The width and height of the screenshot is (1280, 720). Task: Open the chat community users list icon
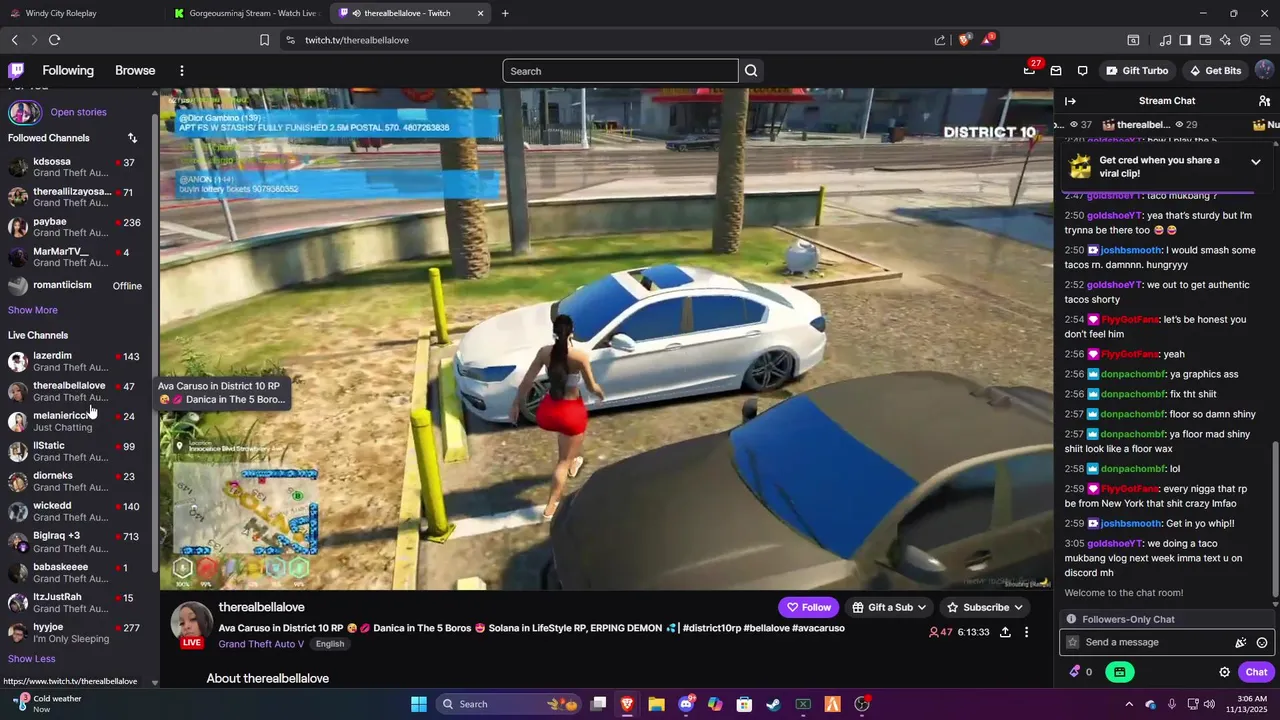click(1264, 101)
